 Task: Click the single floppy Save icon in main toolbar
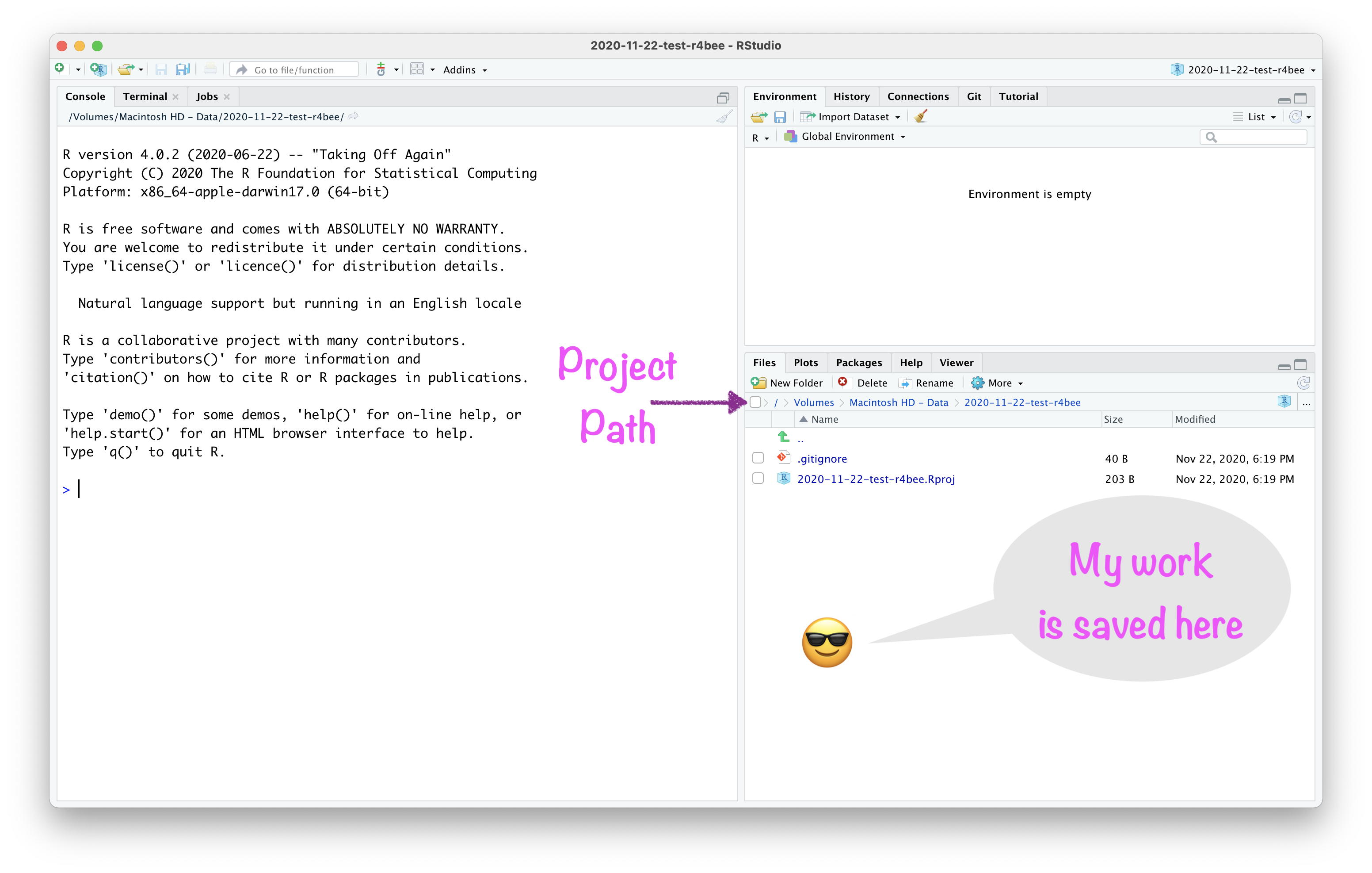tap(161, 69)
